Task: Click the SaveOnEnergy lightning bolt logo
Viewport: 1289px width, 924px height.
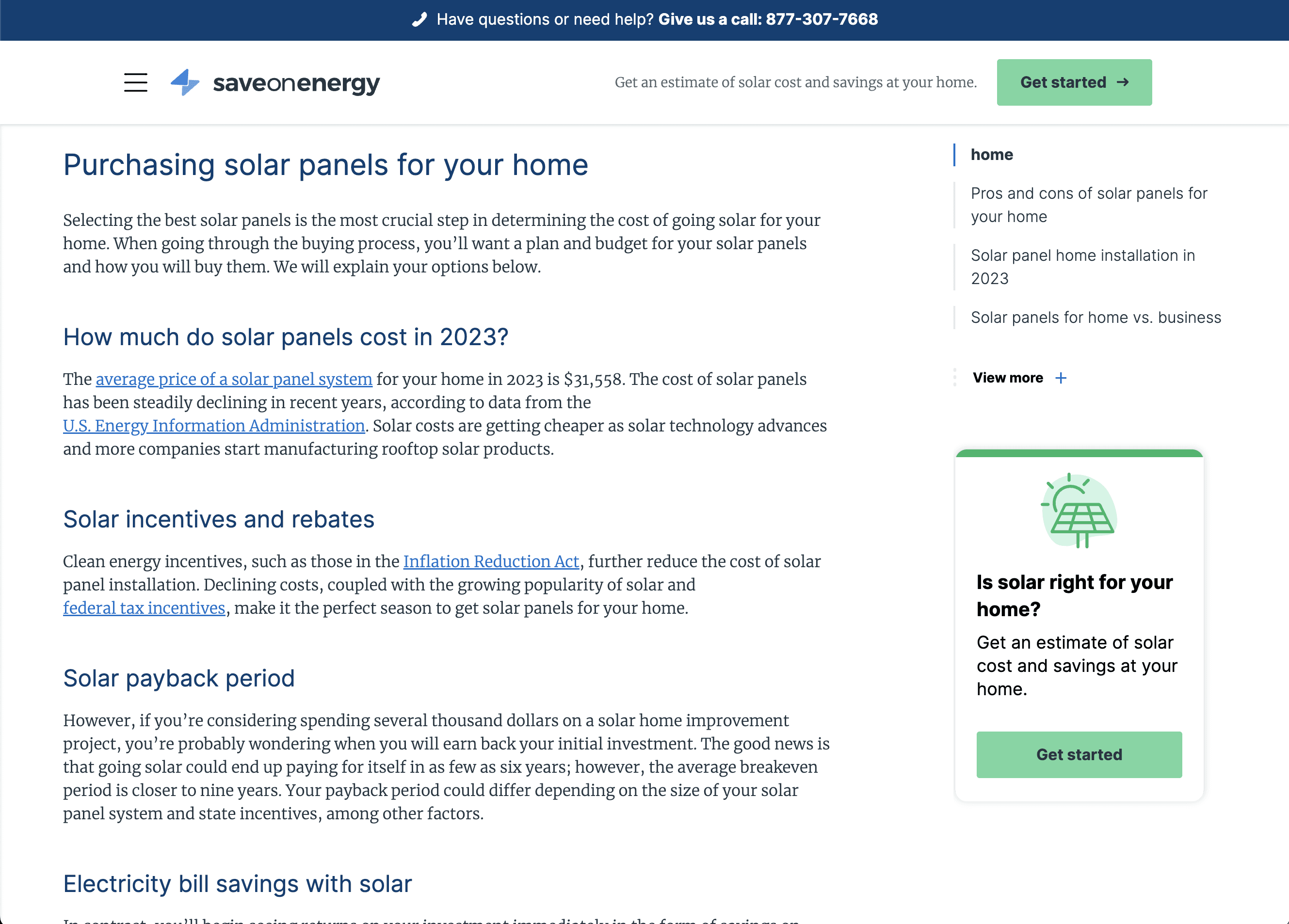Action: tap(184, 82)
